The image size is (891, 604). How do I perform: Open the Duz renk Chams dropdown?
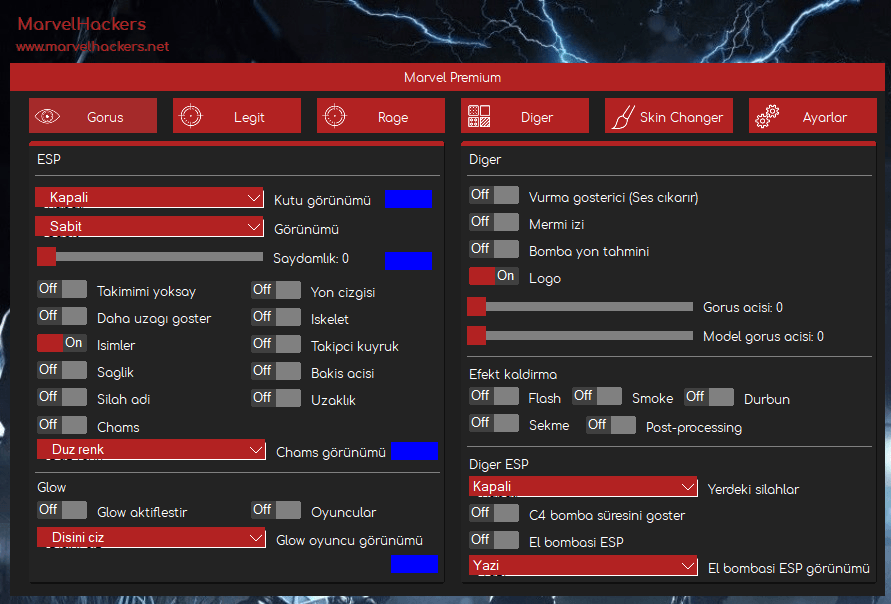tap(151, 449)
